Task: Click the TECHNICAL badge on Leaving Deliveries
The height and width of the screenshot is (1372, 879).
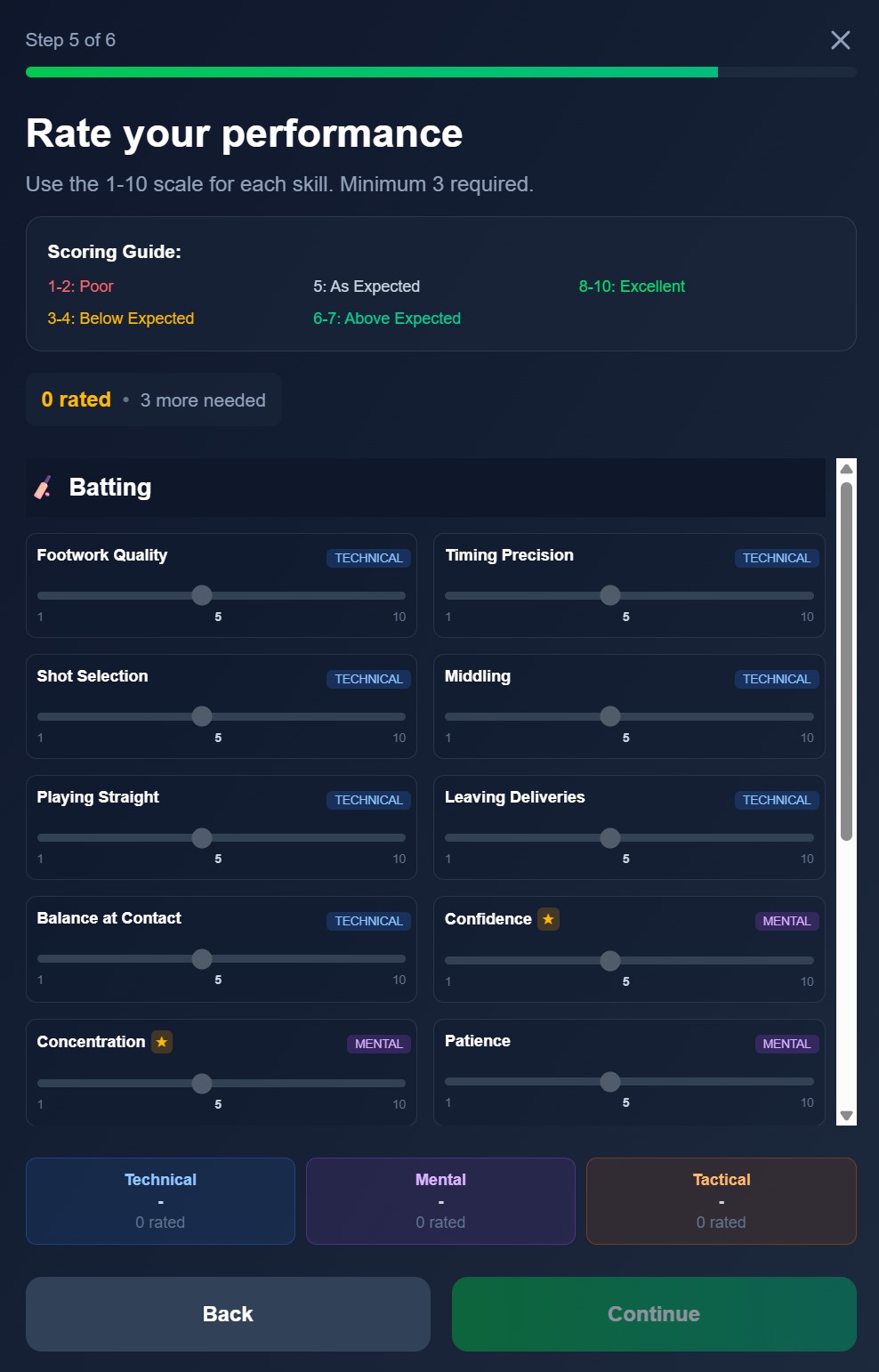Action: click(777, 800)
